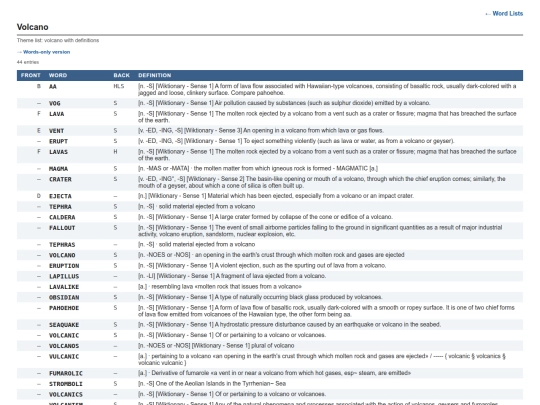
Task: Click the word FALLOUT
Action: pyautogui.click(x=62, y=228)
